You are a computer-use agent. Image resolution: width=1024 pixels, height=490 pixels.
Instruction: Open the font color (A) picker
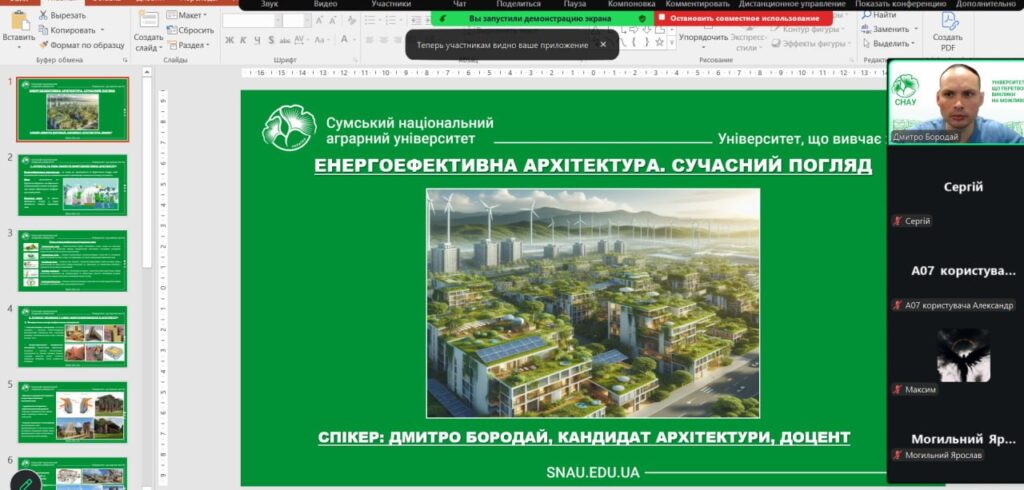click(x=345, y=40)
